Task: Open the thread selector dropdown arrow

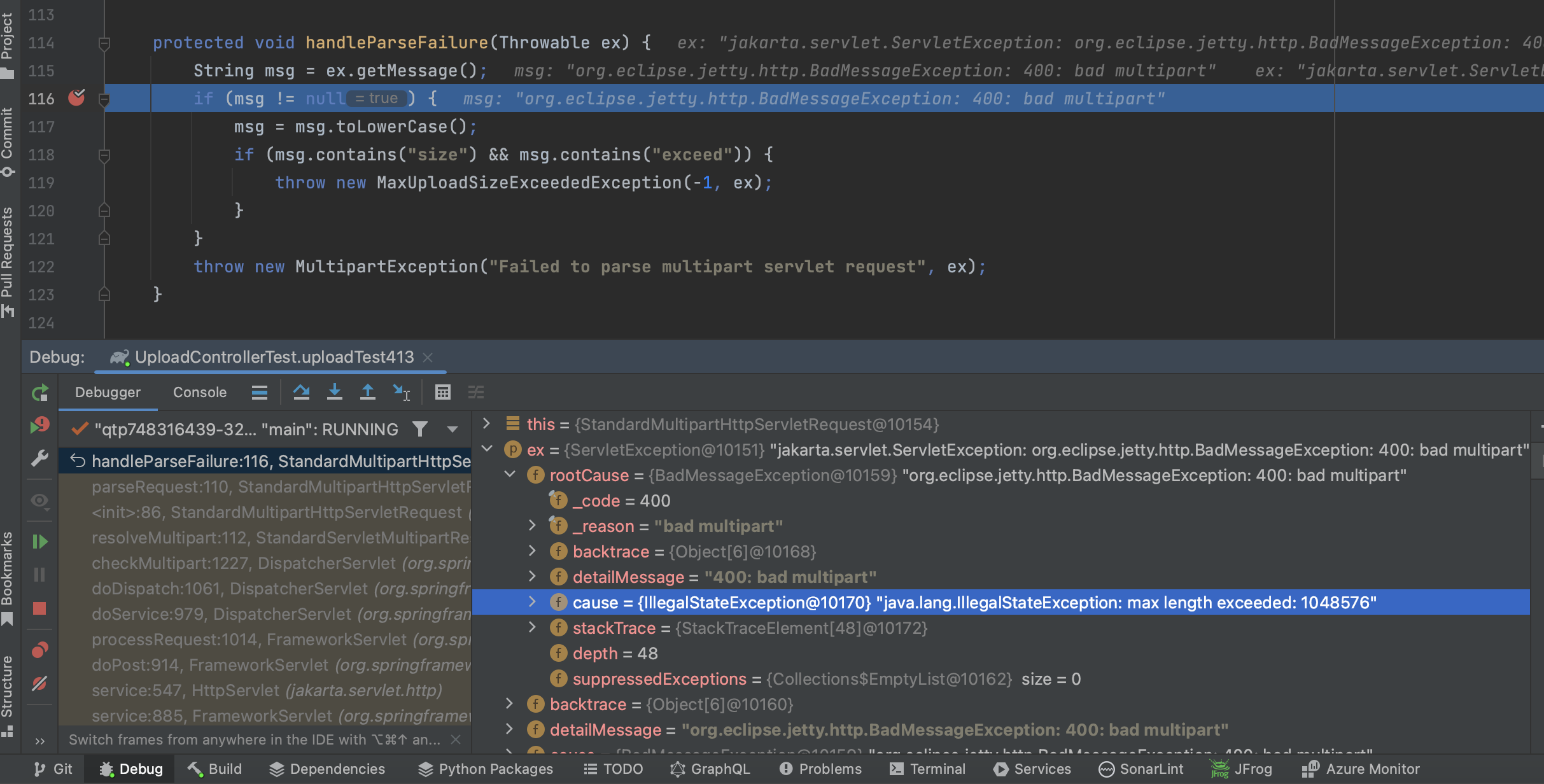Action: 453,430
